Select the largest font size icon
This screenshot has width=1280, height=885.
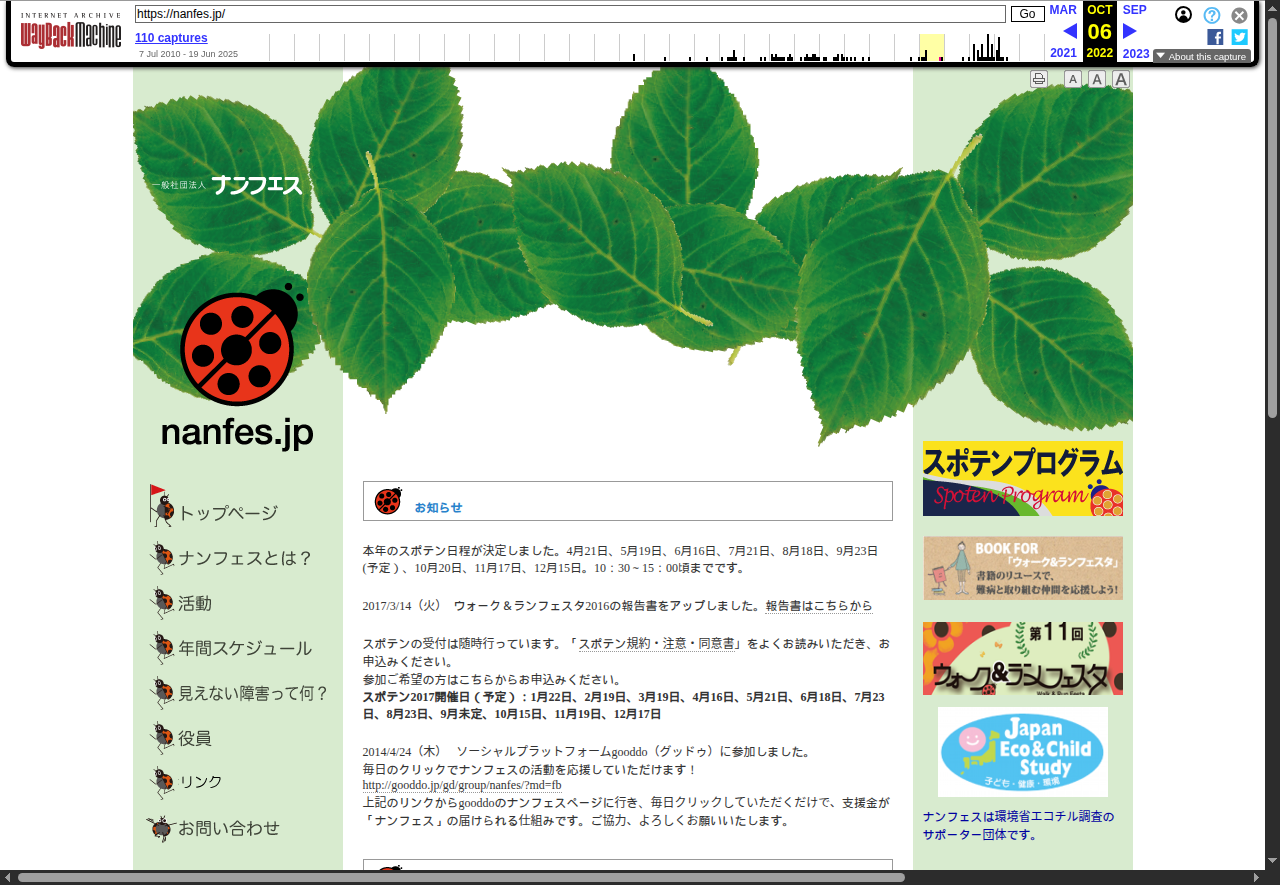pyautogui.click(x=1121, y=79)
